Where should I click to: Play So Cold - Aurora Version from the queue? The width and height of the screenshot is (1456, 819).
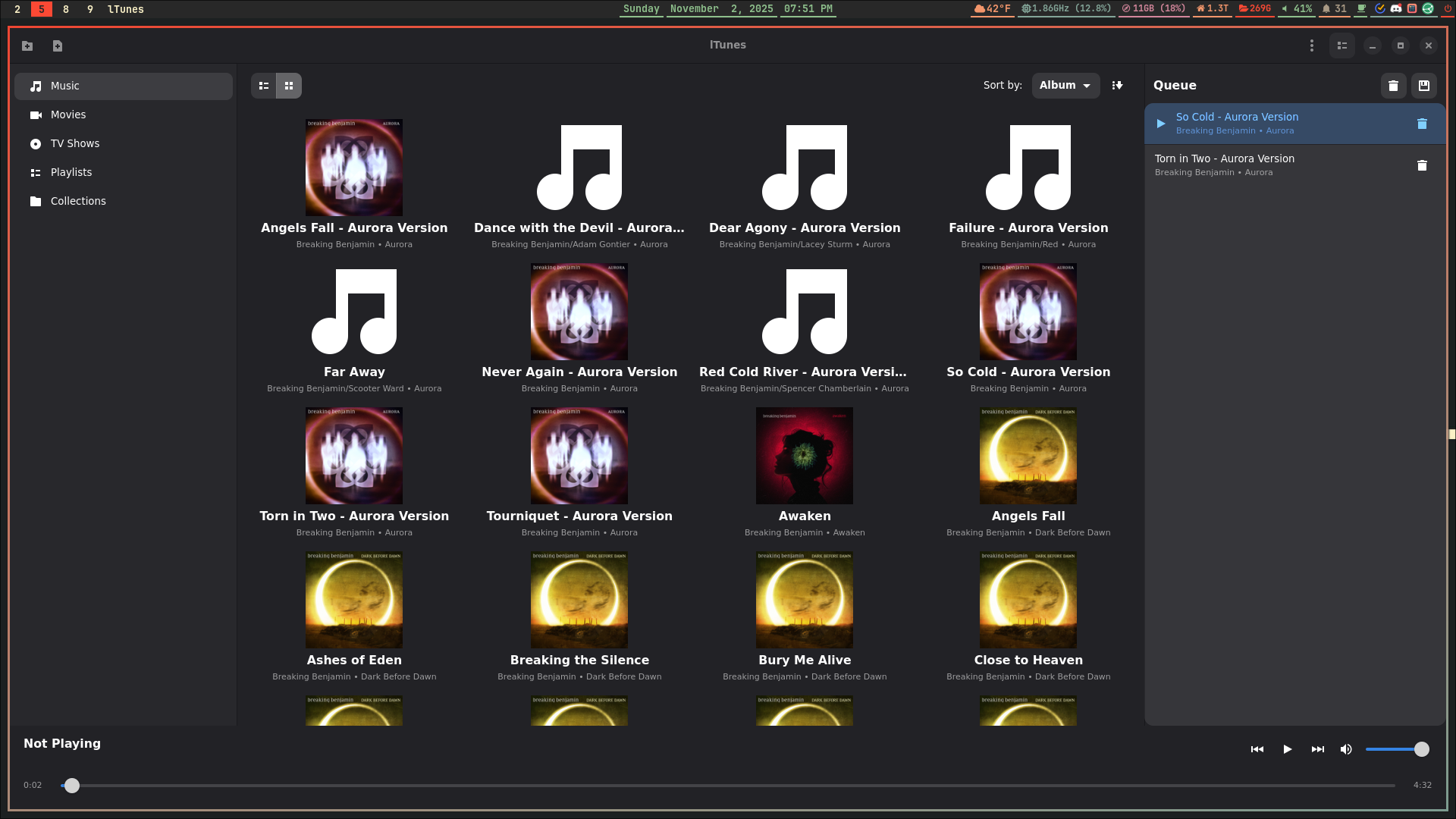[1161, 124]
